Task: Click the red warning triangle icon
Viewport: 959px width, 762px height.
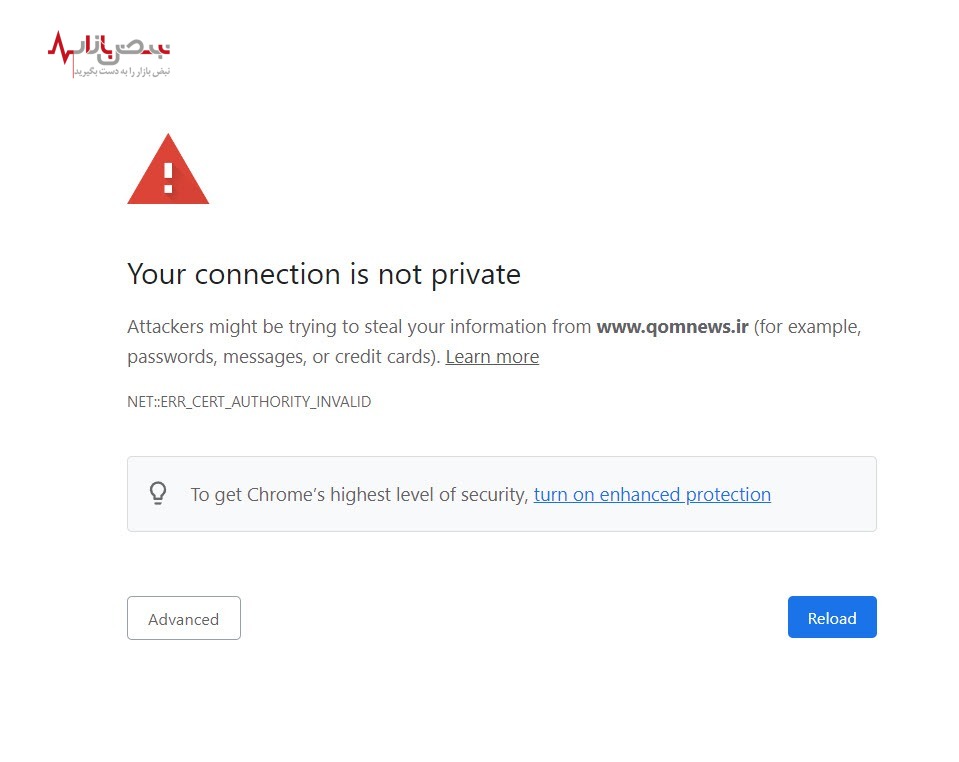Action: click(x=168, y=172)
